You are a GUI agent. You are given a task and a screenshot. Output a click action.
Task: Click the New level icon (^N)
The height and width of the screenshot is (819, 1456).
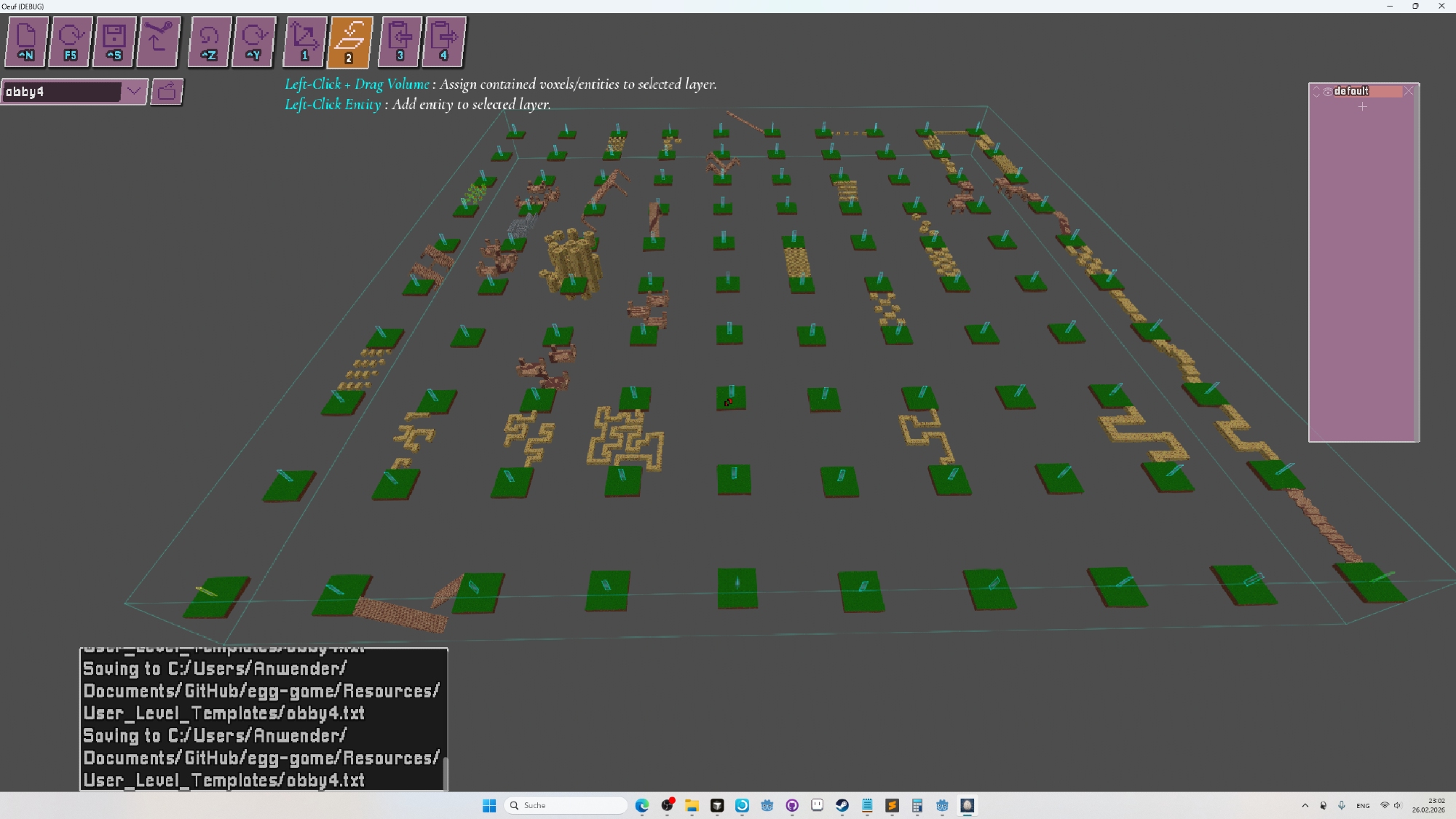tap(26, 41)
